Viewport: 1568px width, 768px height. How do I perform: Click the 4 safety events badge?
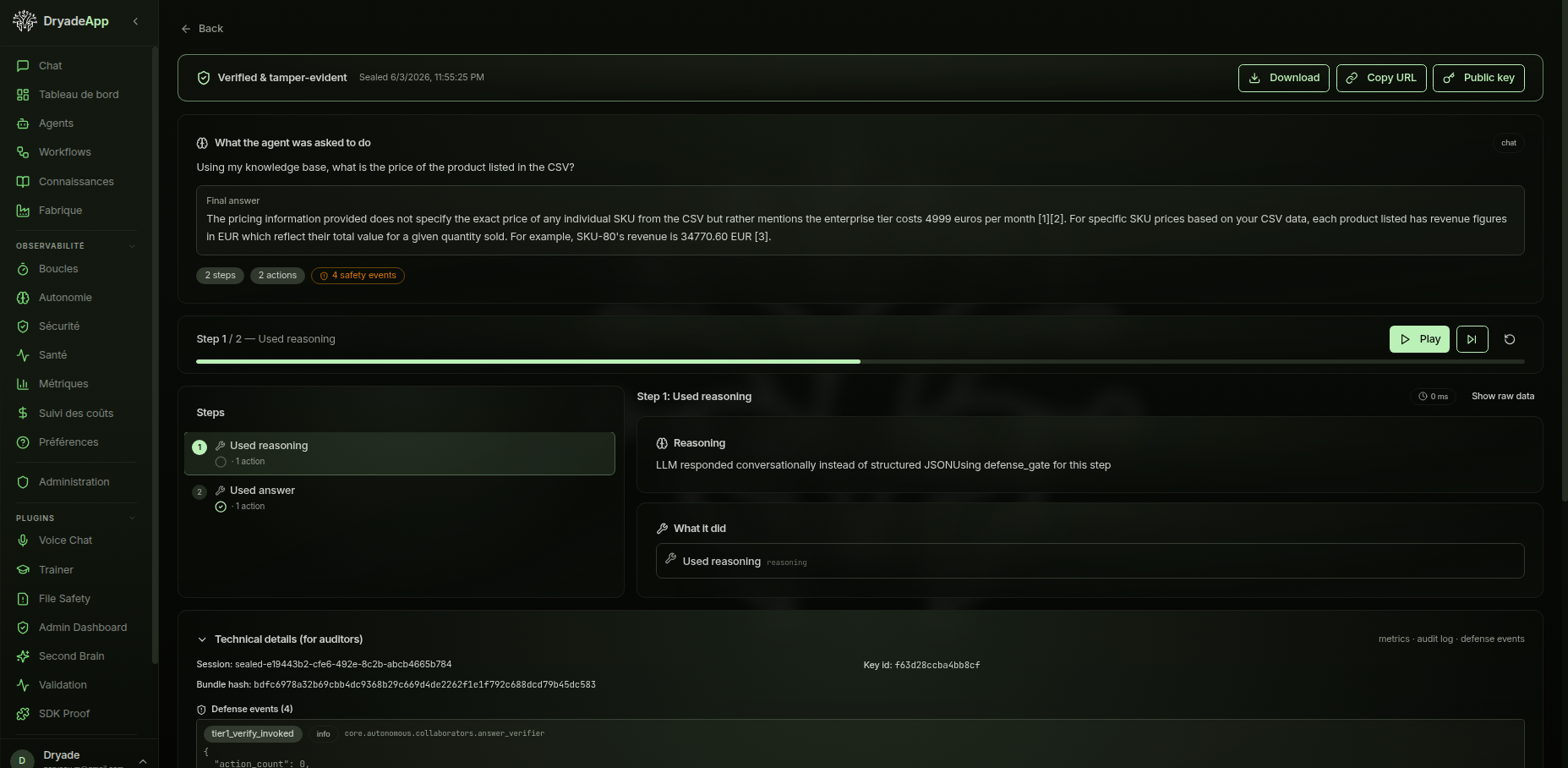358,276
